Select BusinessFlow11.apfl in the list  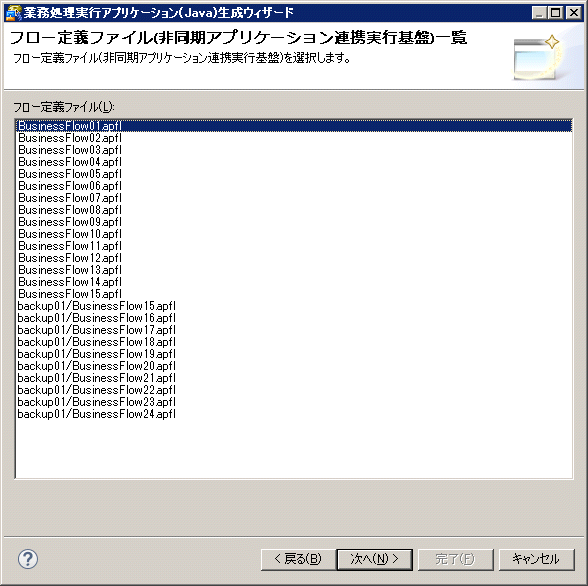(x=294, y=246)
